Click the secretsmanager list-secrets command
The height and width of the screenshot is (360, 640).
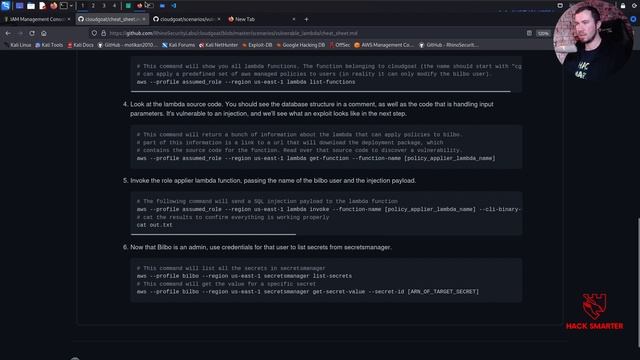click(244, 276)
